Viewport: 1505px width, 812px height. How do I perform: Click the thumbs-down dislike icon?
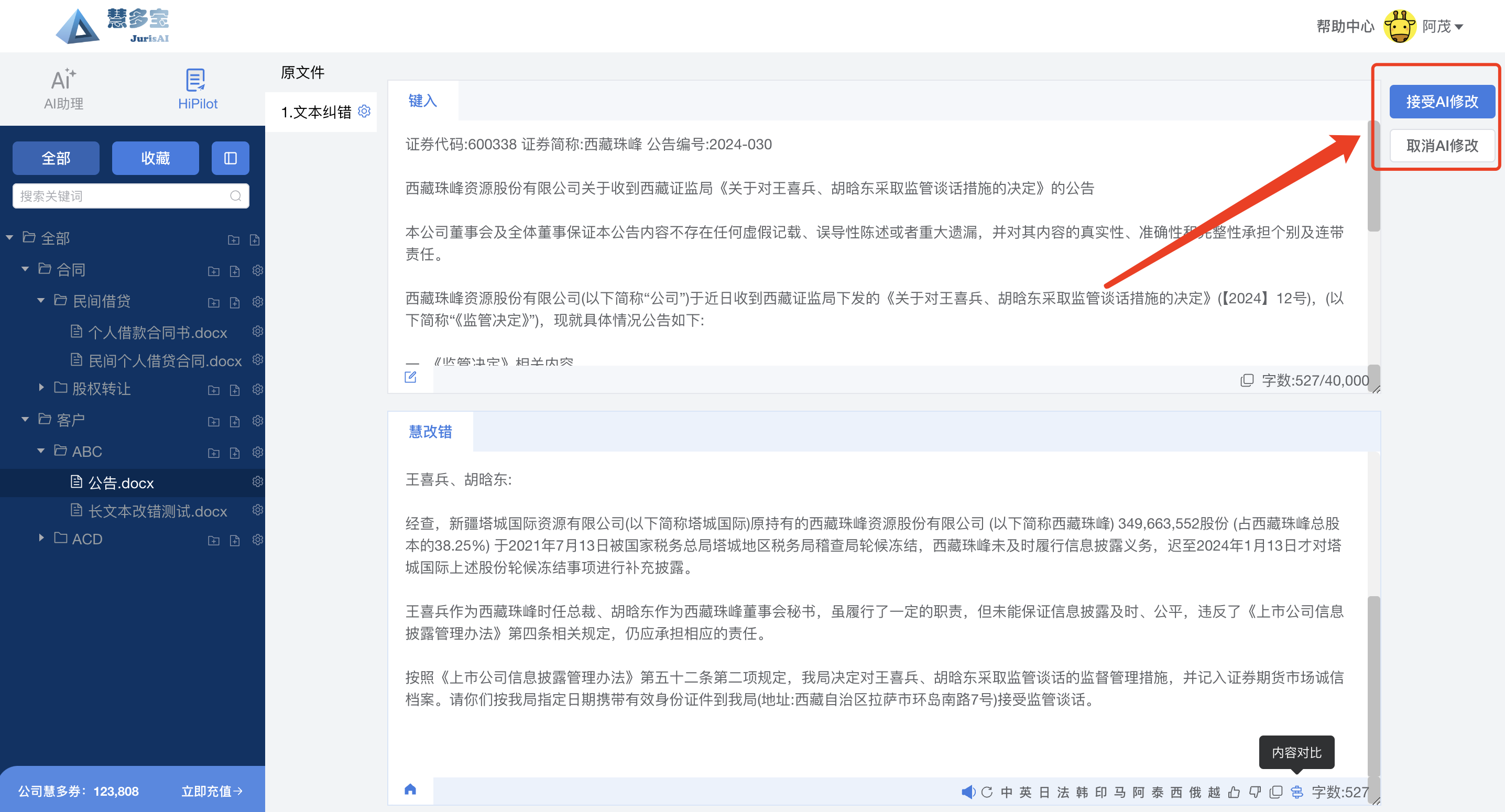(1255, 792)
